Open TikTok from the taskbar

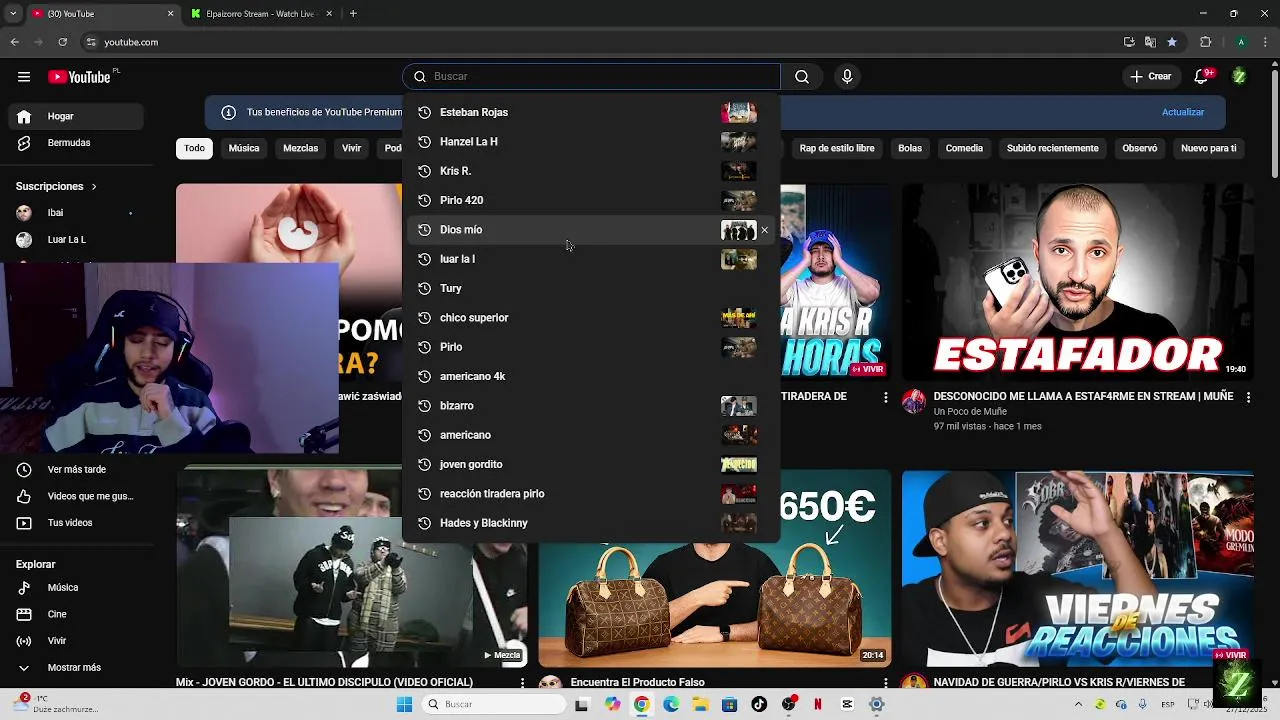pyautogui.click(x=759, y=705)
